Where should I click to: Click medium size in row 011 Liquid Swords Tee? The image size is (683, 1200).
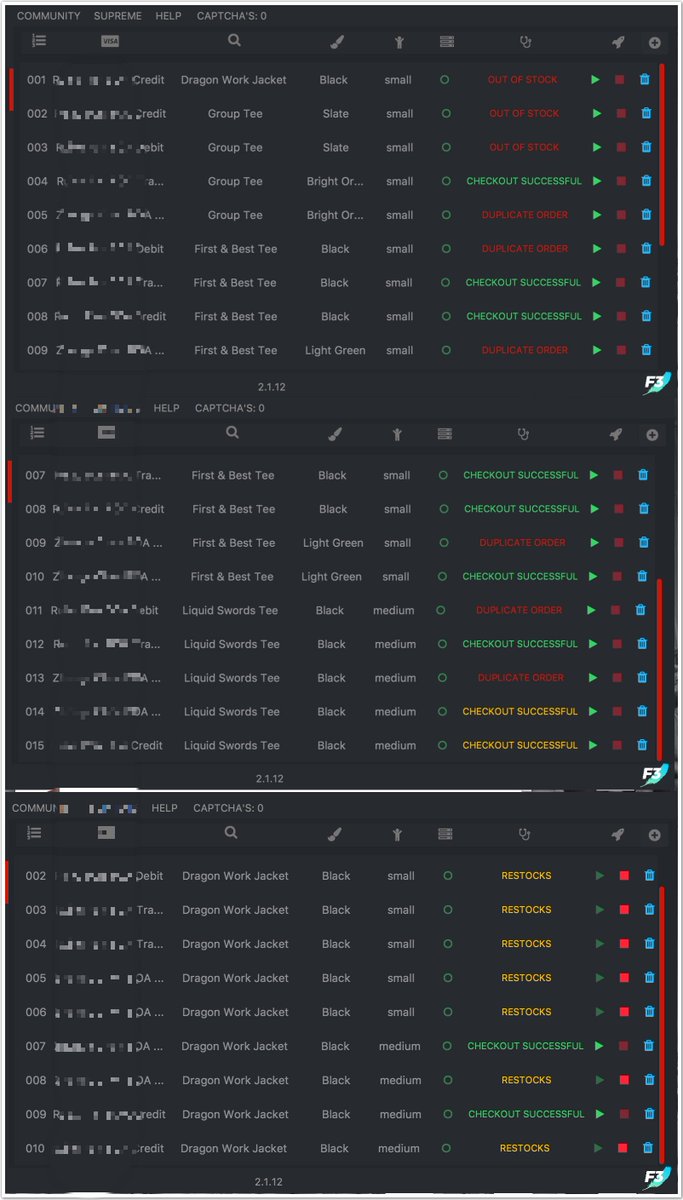point(395,610)
